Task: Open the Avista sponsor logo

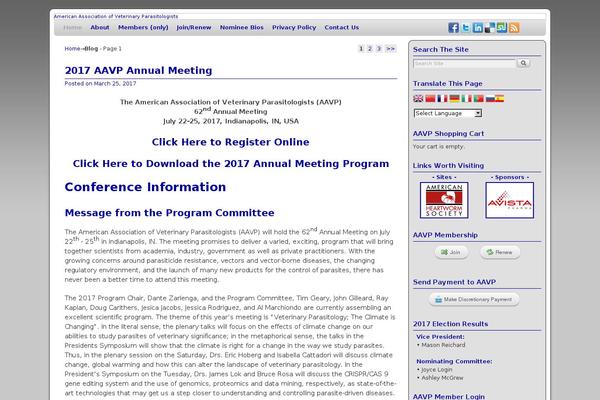Action: coord(510,200)
